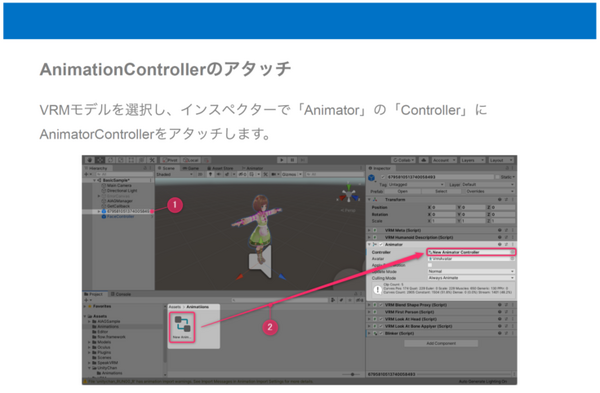Toggle Animator component enabled checkbox
Screen dimensions: 600x393
381,244
